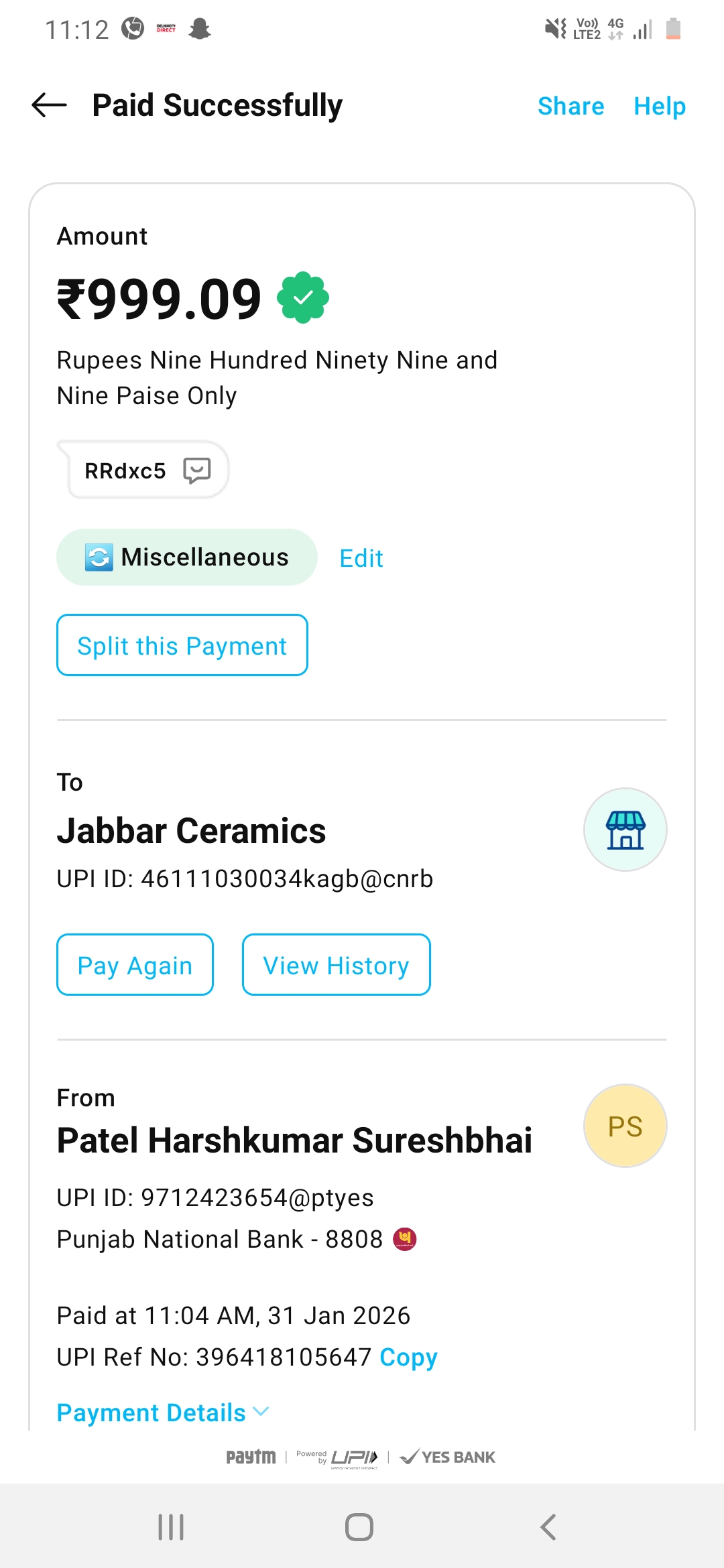724x1568 pixels.
Task: Tap the Android recent apps button
Action: click(171, 1527)
